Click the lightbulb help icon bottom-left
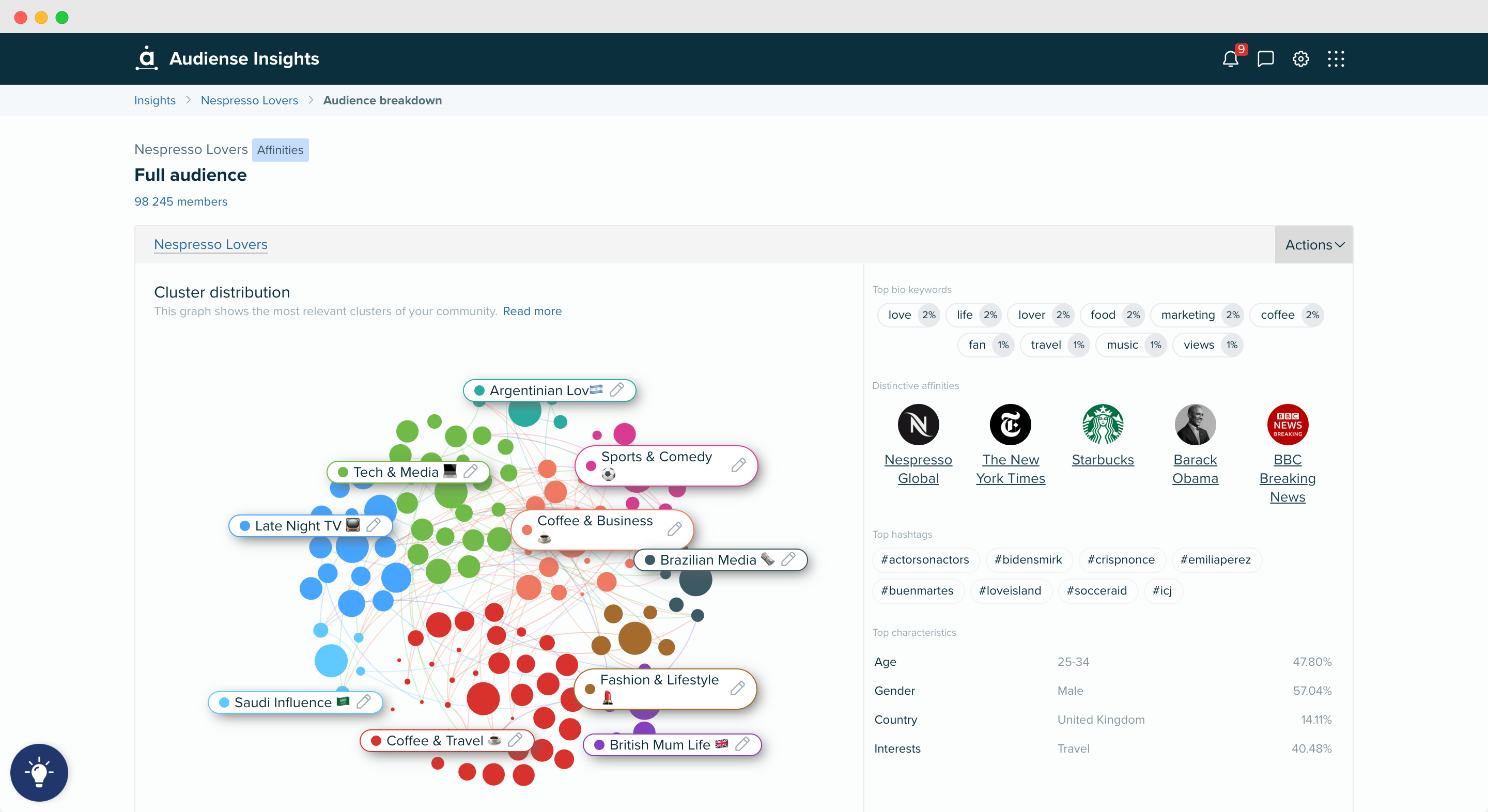 (40, 771)
